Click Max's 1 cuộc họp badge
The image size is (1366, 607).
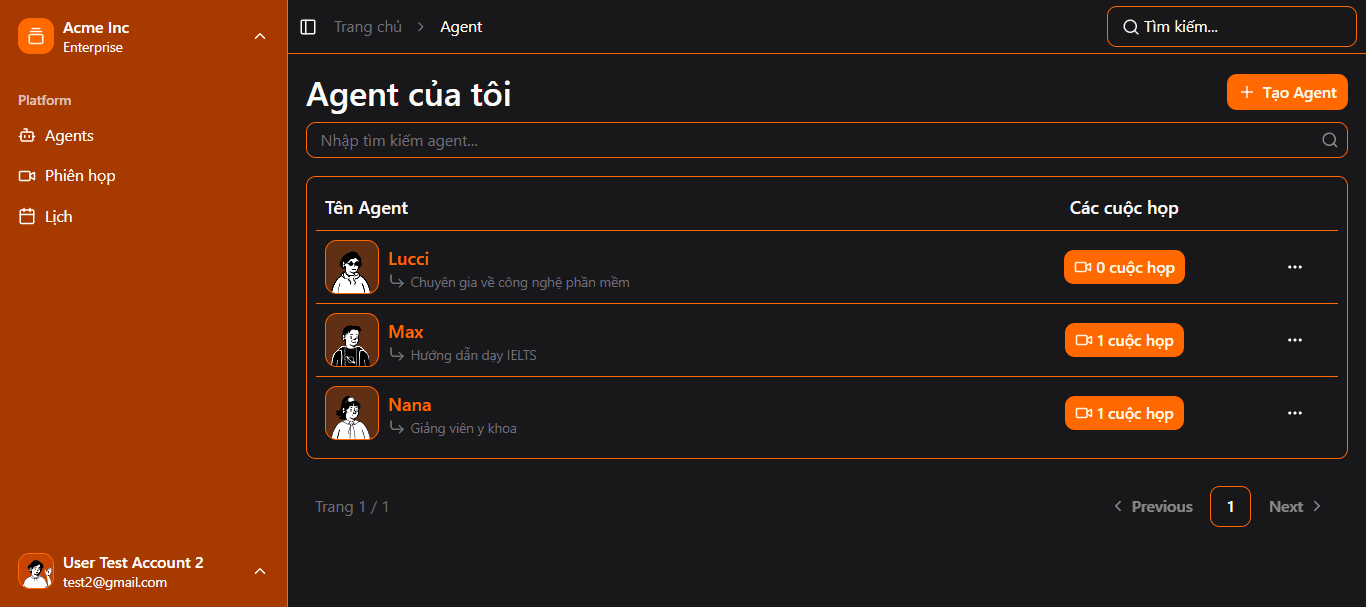(x=1124, y=340)
